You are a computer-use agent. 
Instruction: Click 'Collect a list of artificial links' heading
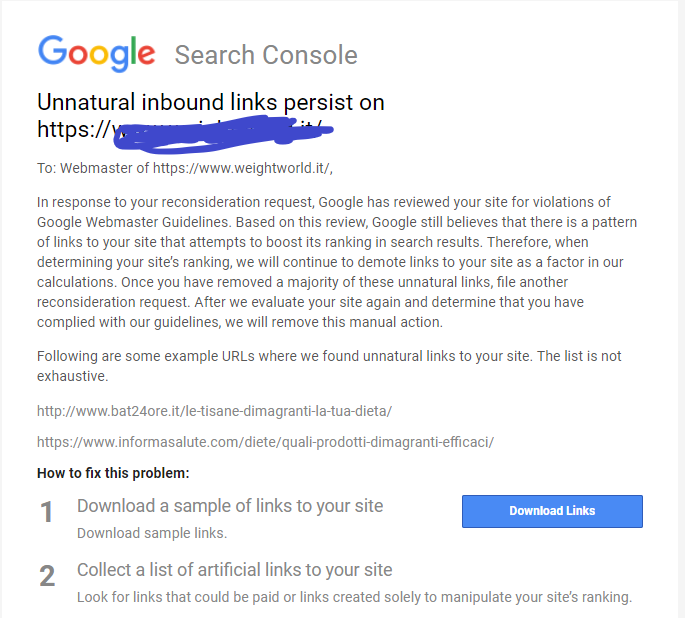coord(234,570)
